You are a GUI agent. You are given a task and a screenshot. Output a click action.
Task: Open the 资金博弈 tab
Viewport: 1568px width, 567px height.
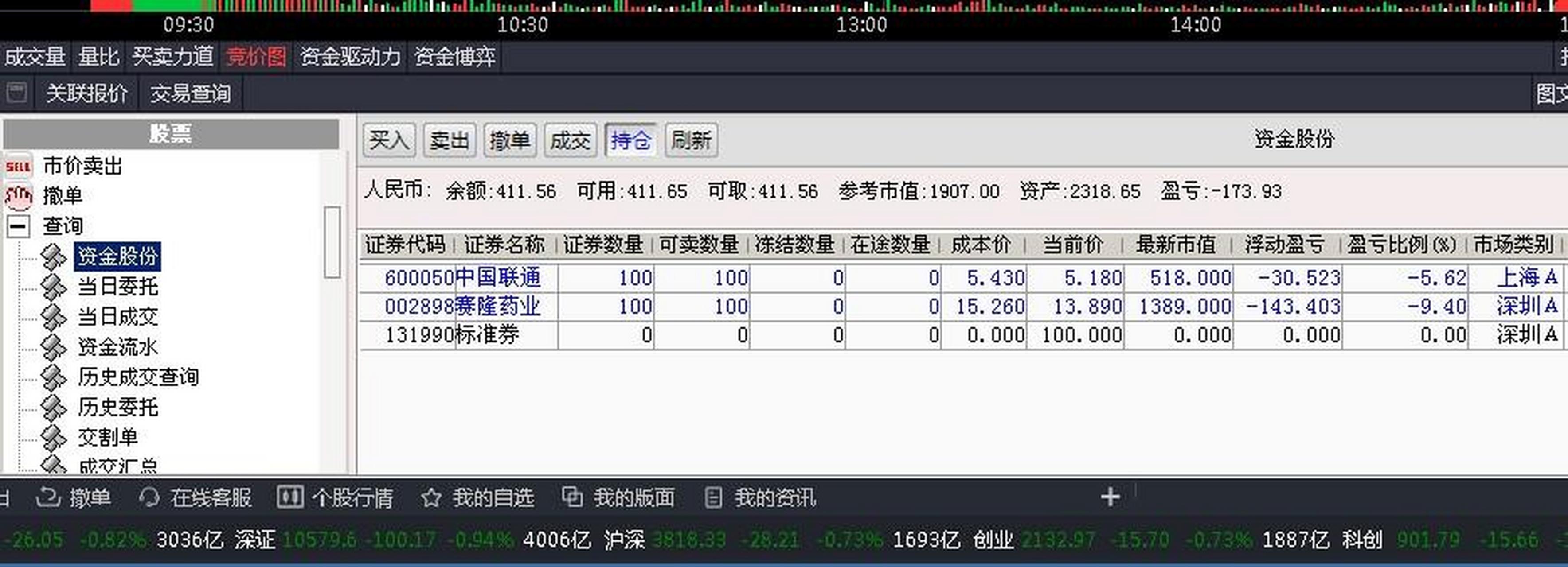tap(455, 57)
